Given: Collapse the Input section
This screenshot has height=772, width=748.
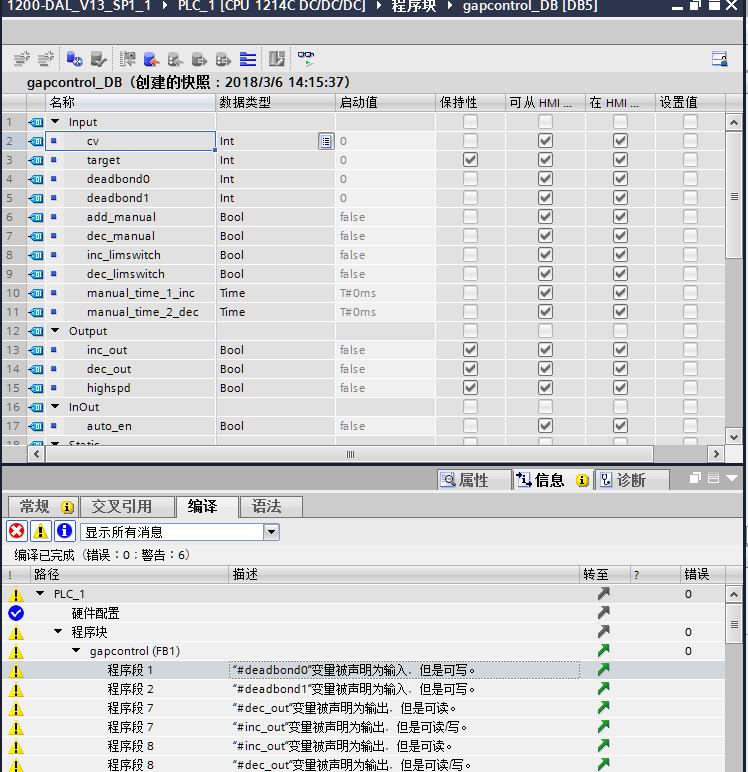Looking at the screenshot, I should tap(55, 122).
